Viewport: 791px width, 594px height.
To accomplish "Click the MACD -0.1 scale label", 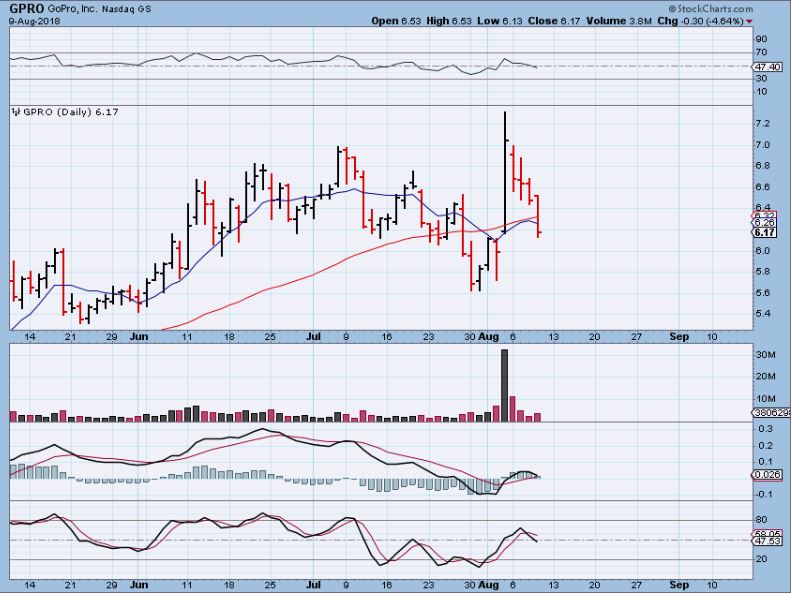I will point(764,495).
